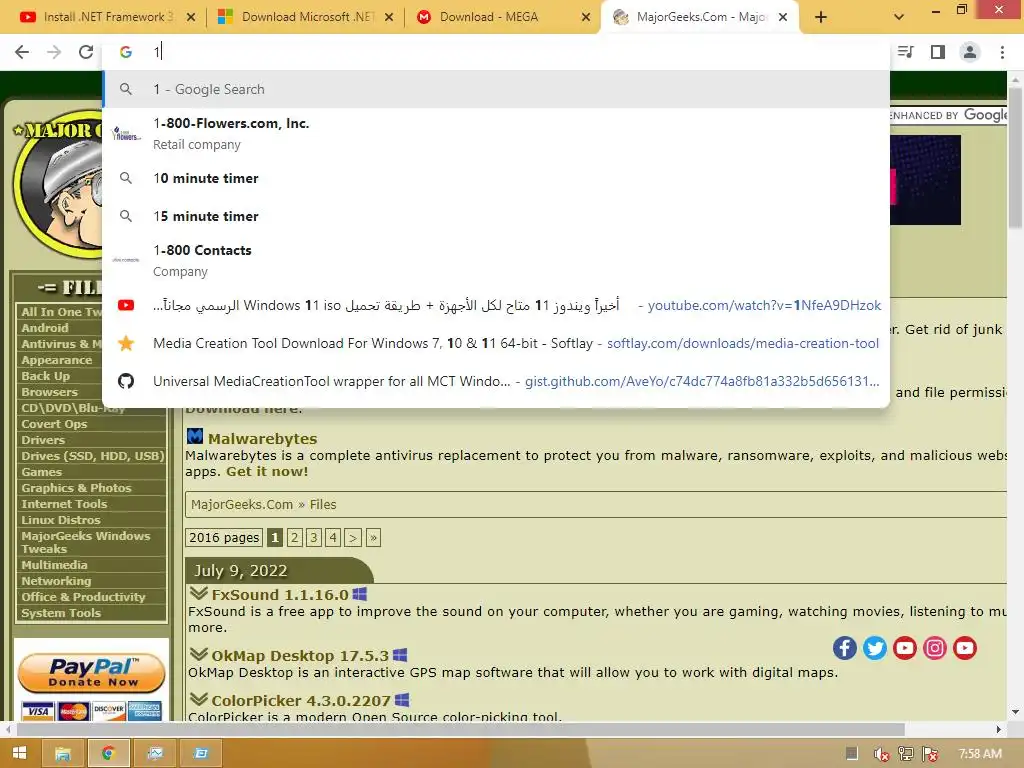Screen dimensions: 1024x768
Task: Click the PayPal Donate Now button
Action: (x=91, y=673)
